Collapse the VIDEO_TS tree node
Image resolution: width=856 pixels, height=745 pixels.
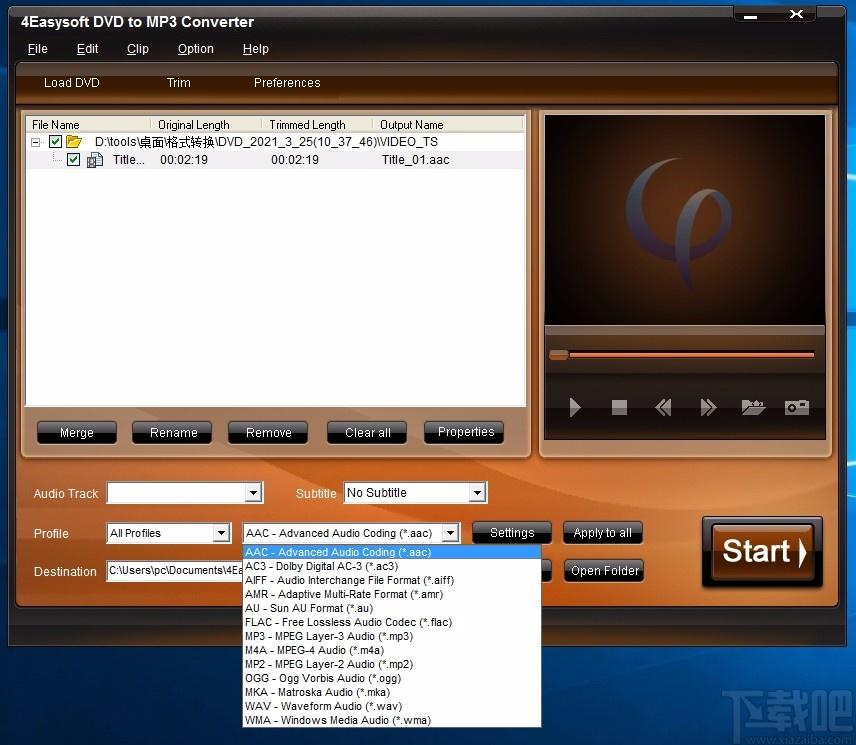pyautogui.click(x=35, y=142)
